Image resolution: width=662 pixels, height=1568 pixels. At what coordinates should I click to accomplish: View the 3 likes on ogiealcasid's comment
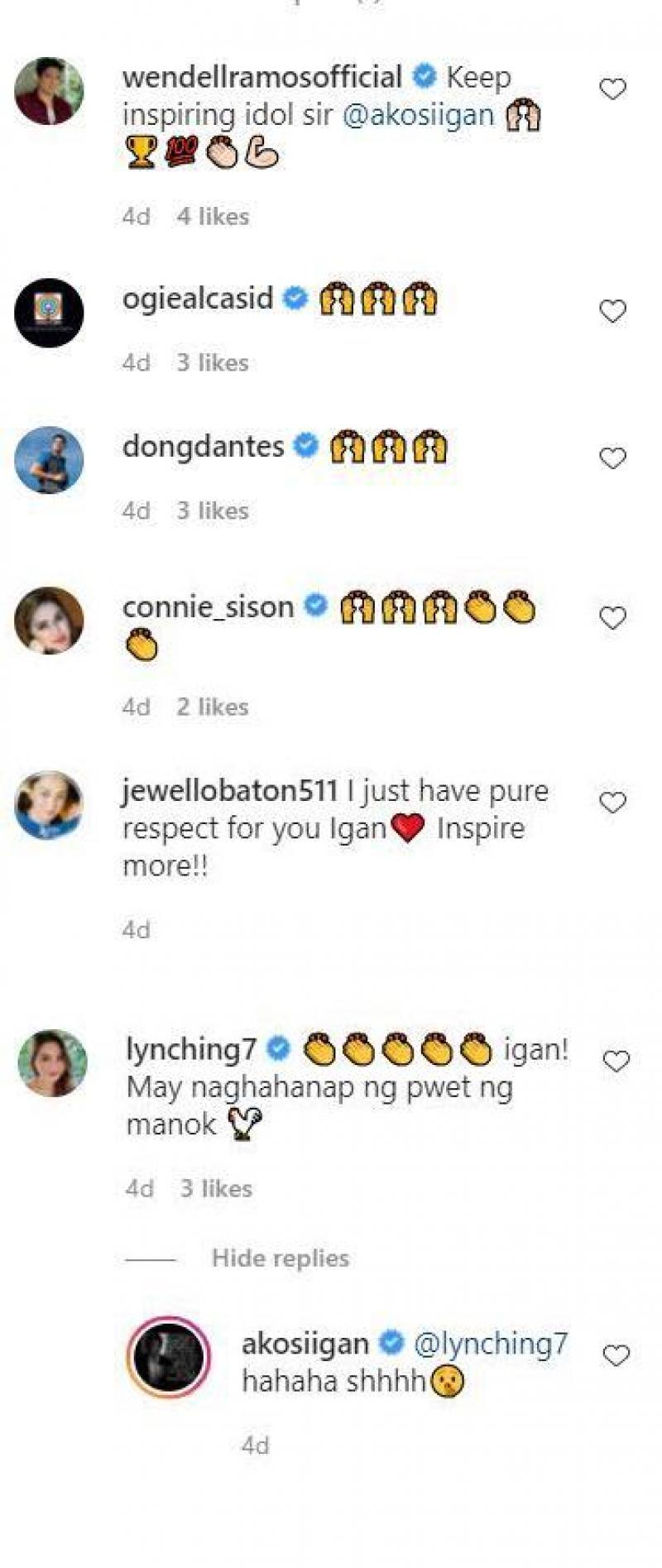click(x=213, y=362)
